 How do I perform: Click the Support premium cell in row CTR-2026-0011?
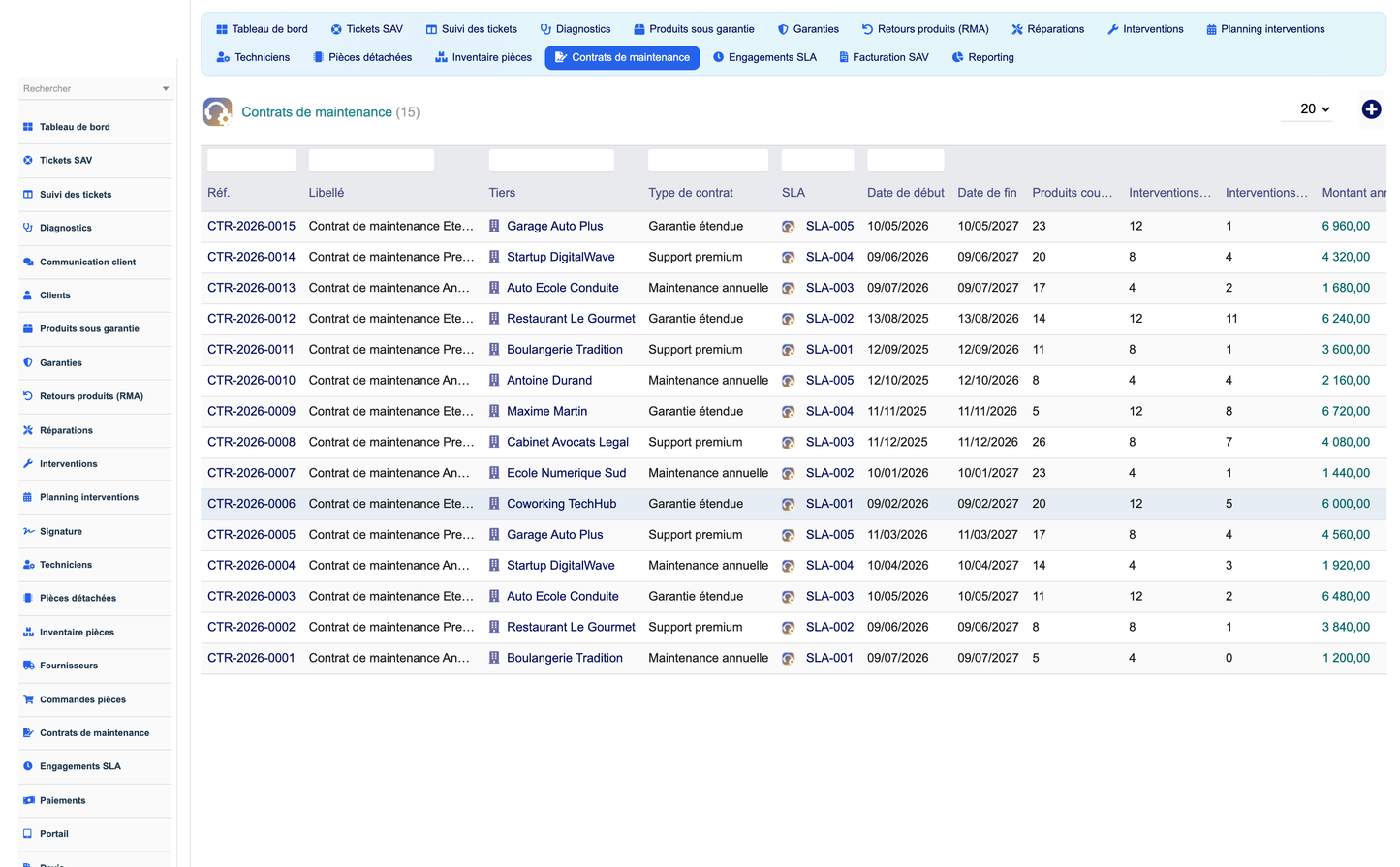coord(696,350)
